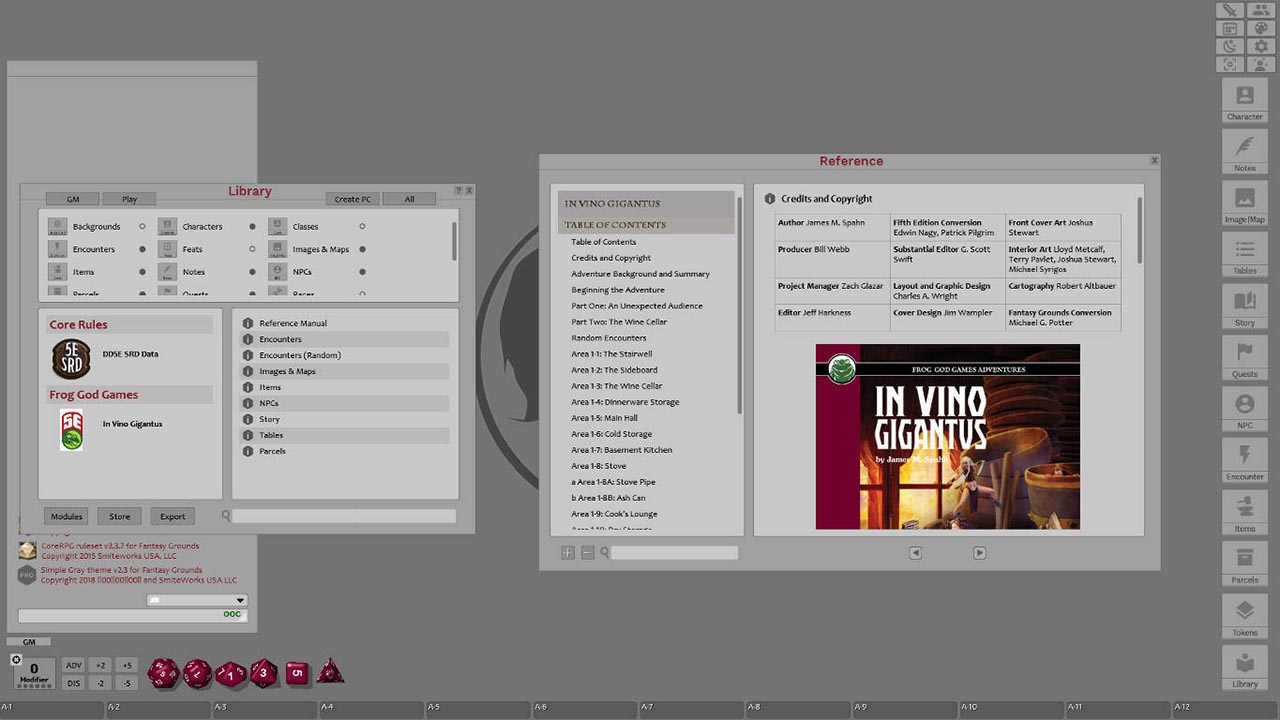Open the Combat Tracker sword icon
Image resolution: width=1280 pixels, height=720 pixels.
[1230, 11]
